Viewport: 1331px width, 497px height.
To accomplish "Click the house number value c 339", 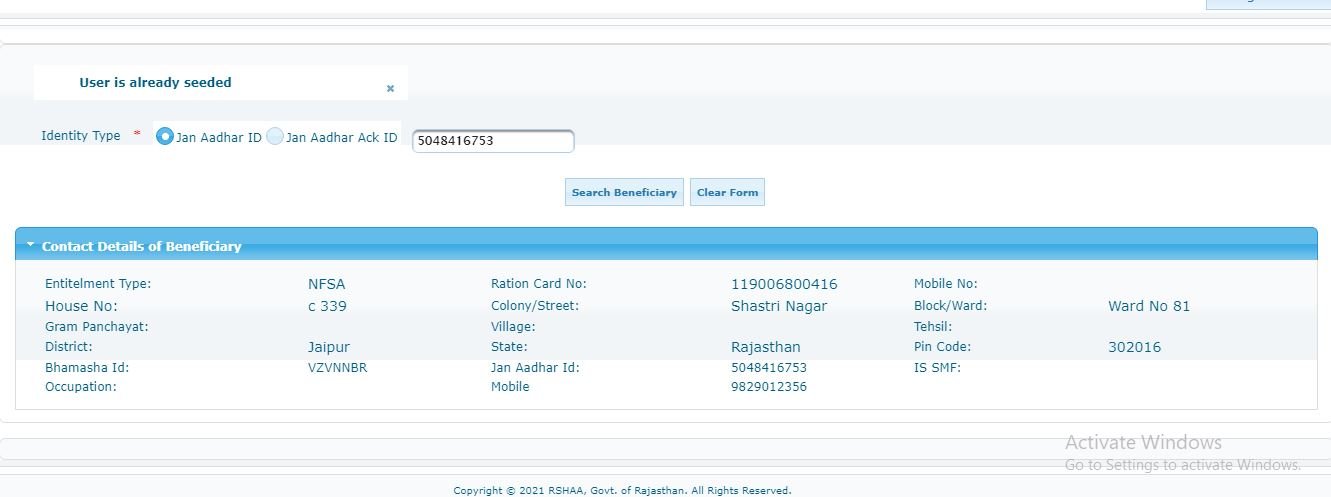I will pyautogui.click(x=327, y=306).
